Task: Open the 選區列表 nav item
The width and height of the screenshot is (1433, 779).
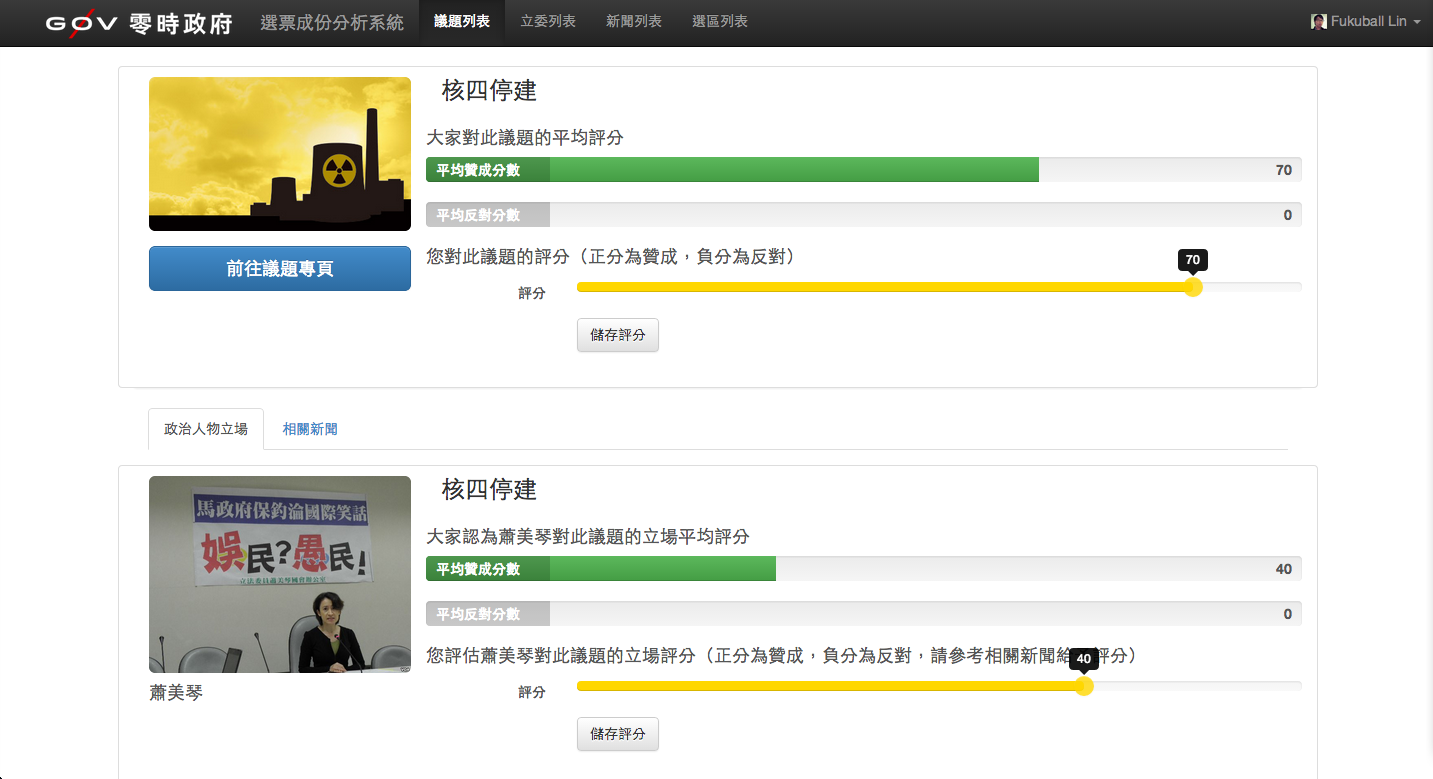Action: point(720,22)
